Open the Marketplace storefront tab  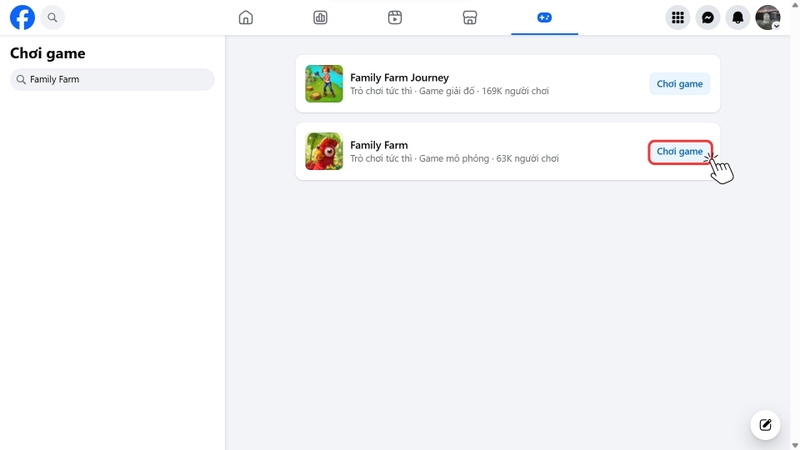[x=470, y=17]
